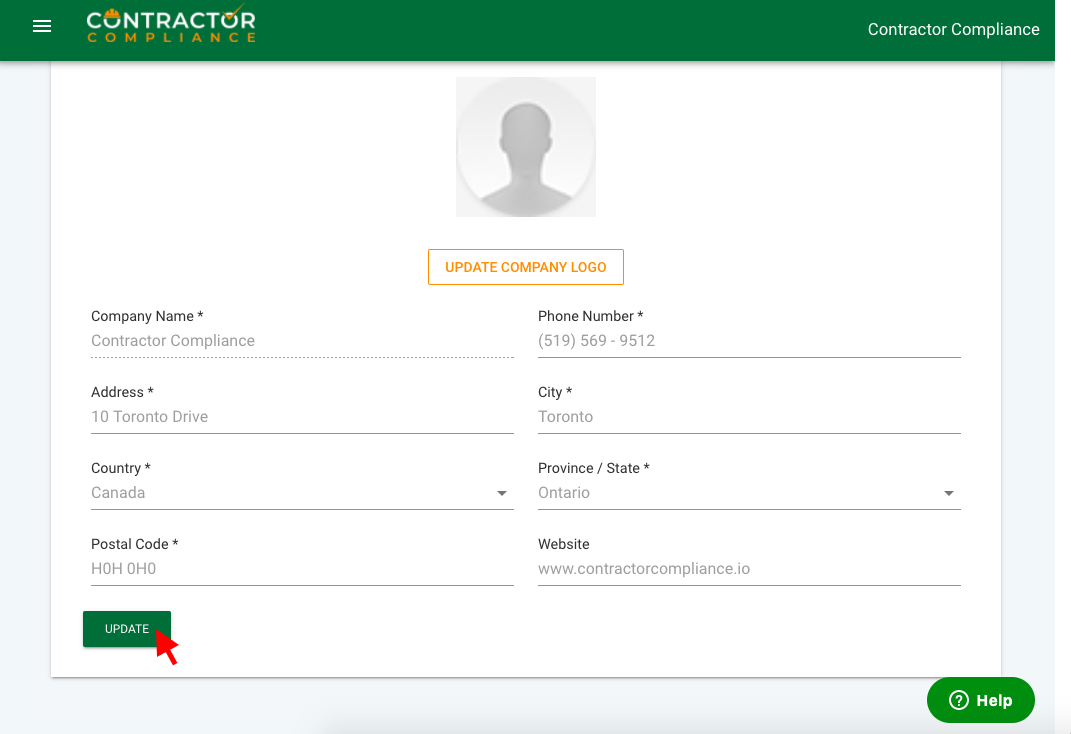1071x734 pixels.
Task: Click the "Company Name *" field label
Action: [147, 316]
